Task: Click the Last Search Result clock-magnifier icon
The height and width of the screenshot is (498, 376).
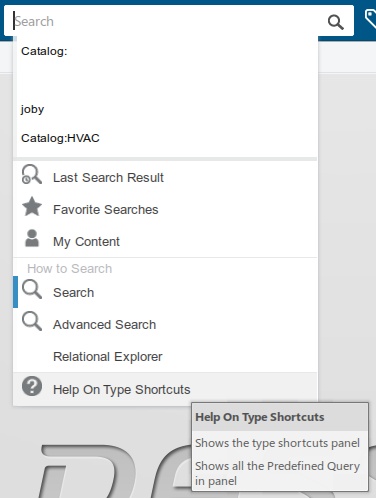Action: click(x=32, y=174)
